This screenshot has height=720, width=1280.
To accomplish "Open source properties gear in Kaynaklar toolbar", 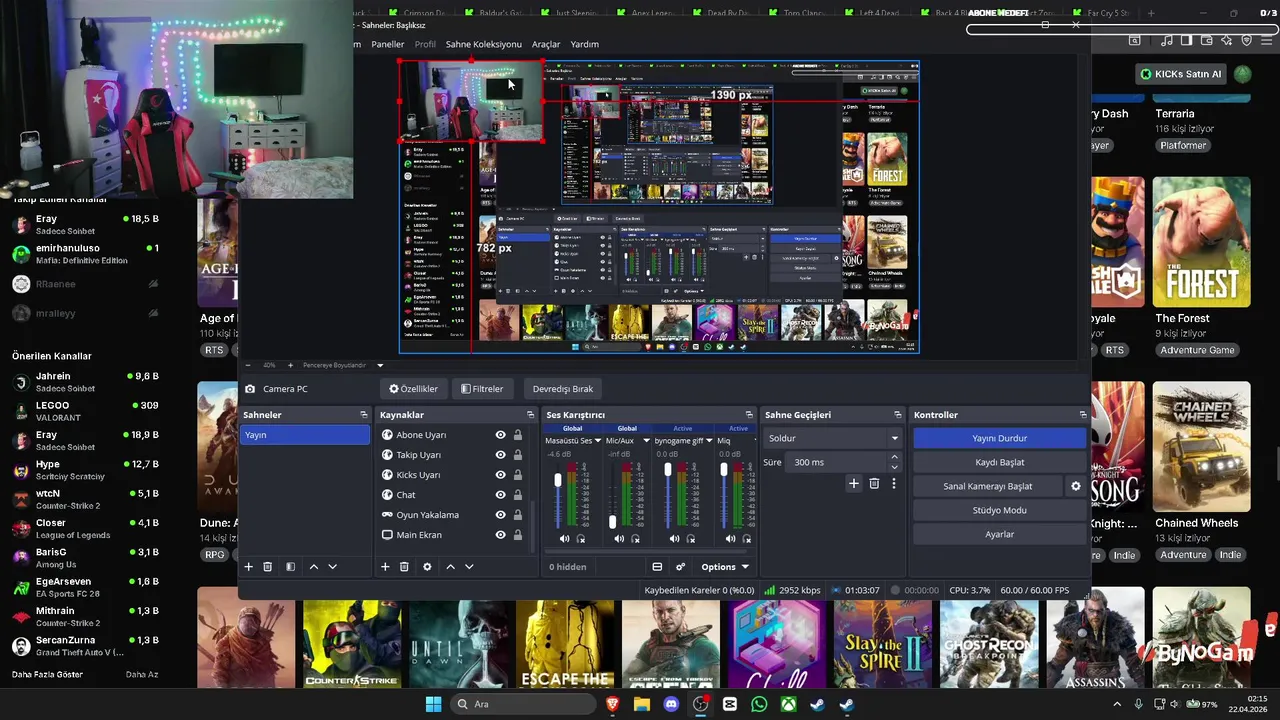I will 427,567.
